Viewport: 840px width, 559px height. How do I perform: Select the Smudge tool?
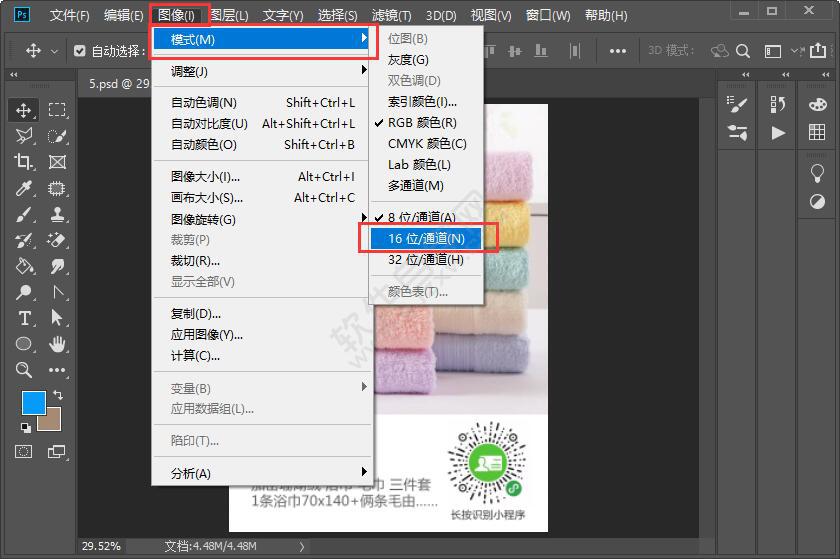57,266
